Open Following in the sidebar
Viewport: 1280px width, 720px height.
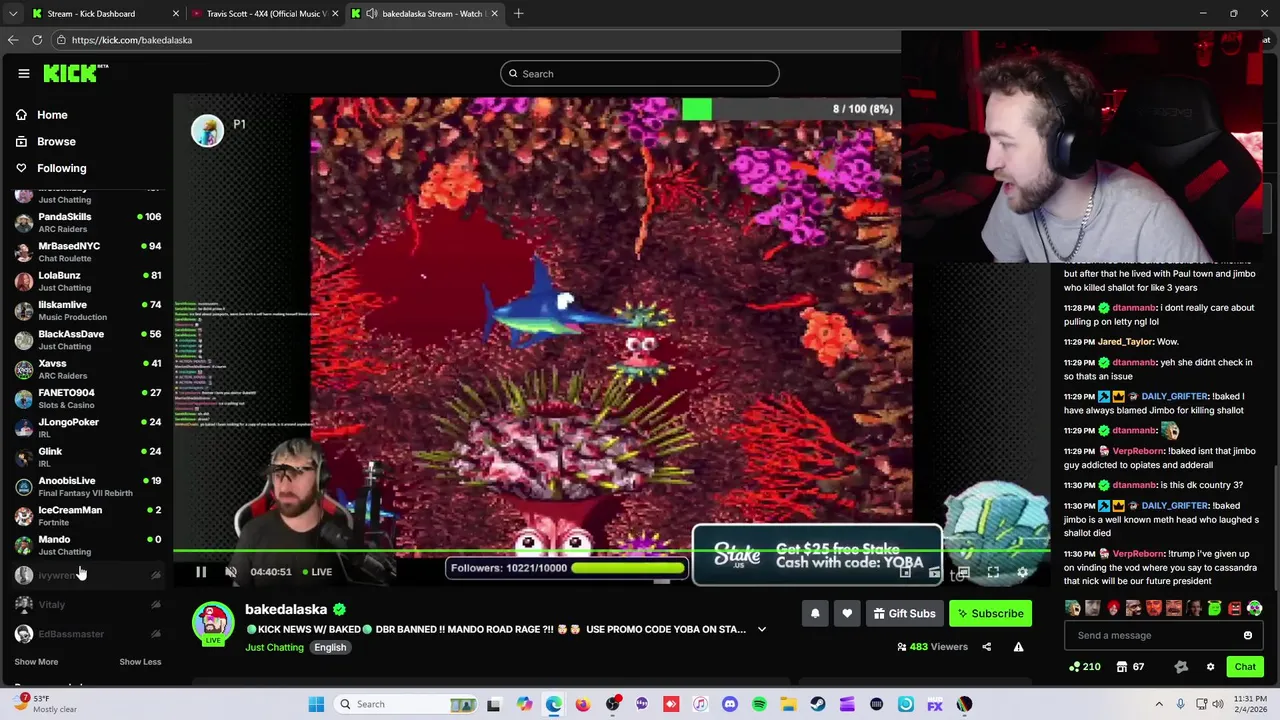tap(50, 168)
